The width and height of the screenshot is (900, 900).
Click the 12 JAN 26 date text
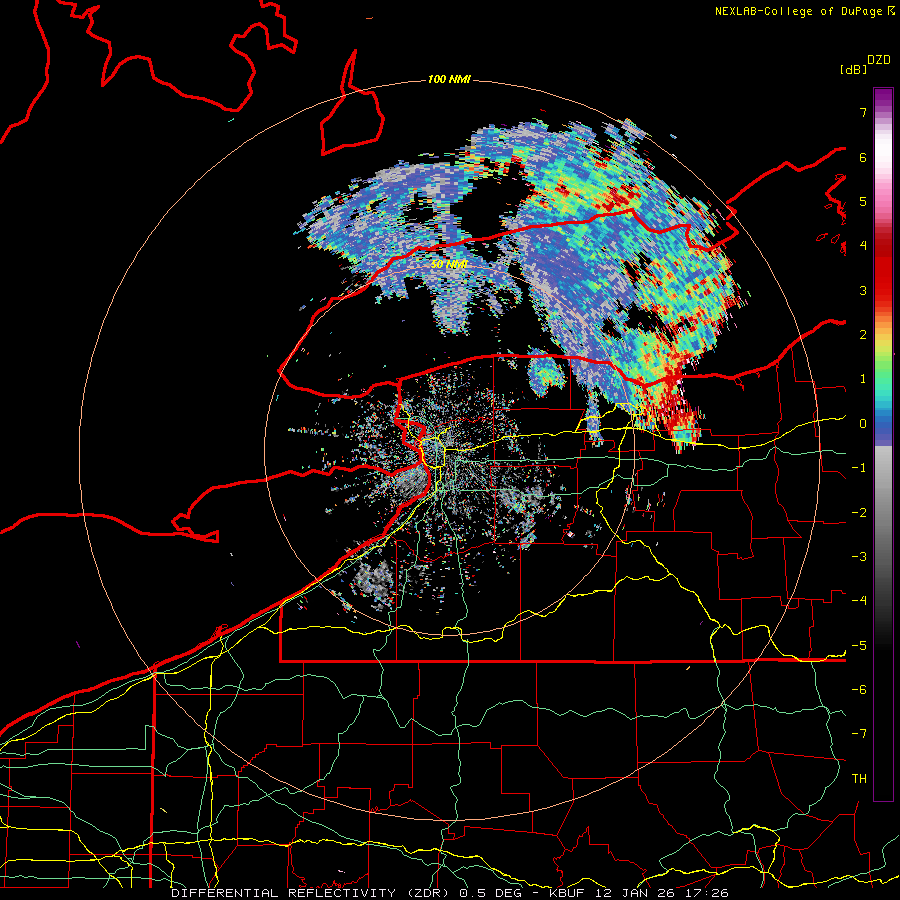635,893
